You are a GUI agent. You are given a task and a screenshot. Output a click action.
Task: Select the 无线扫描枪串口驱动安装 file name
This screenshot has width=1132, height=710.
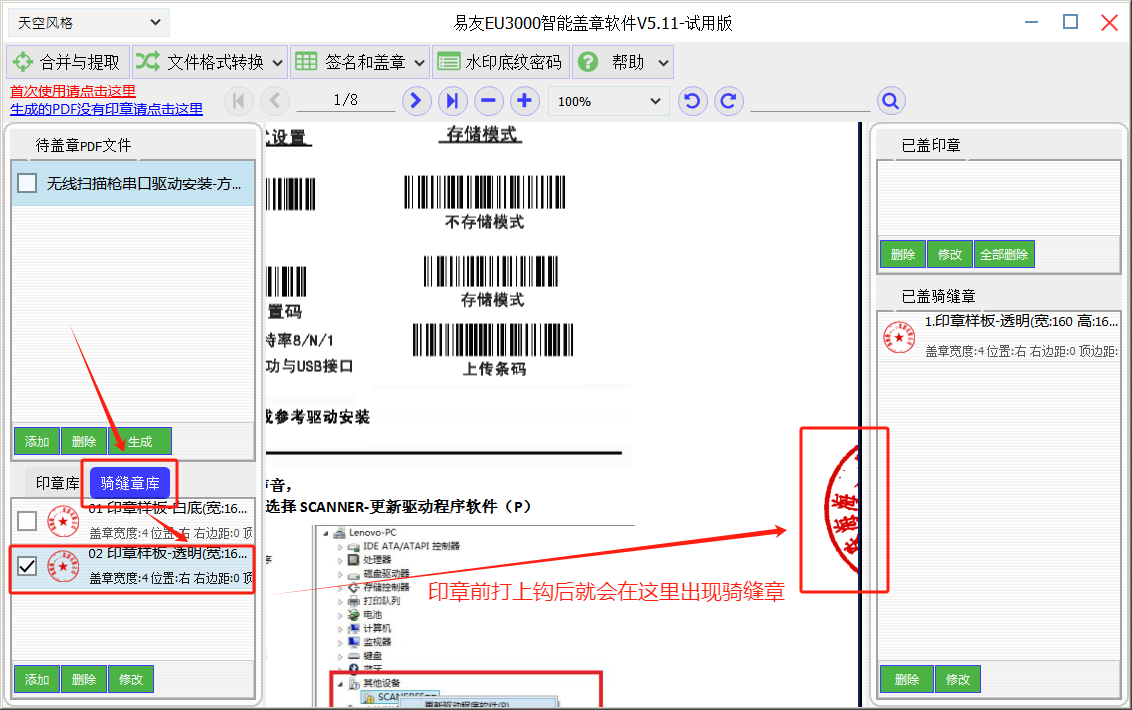[x=144, y=183]
